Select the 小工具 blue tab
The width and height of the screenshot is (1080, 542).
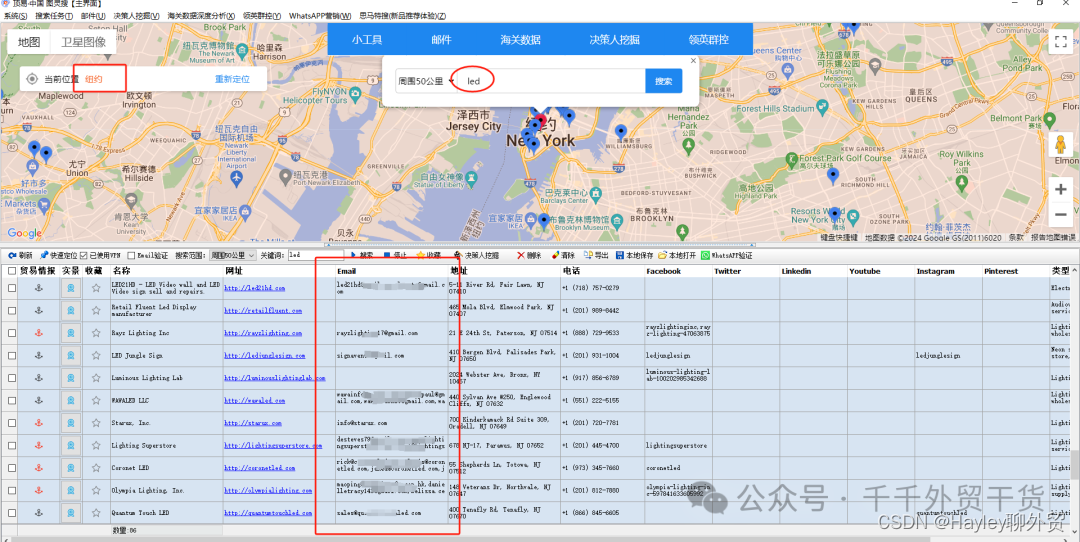(366, 39)
